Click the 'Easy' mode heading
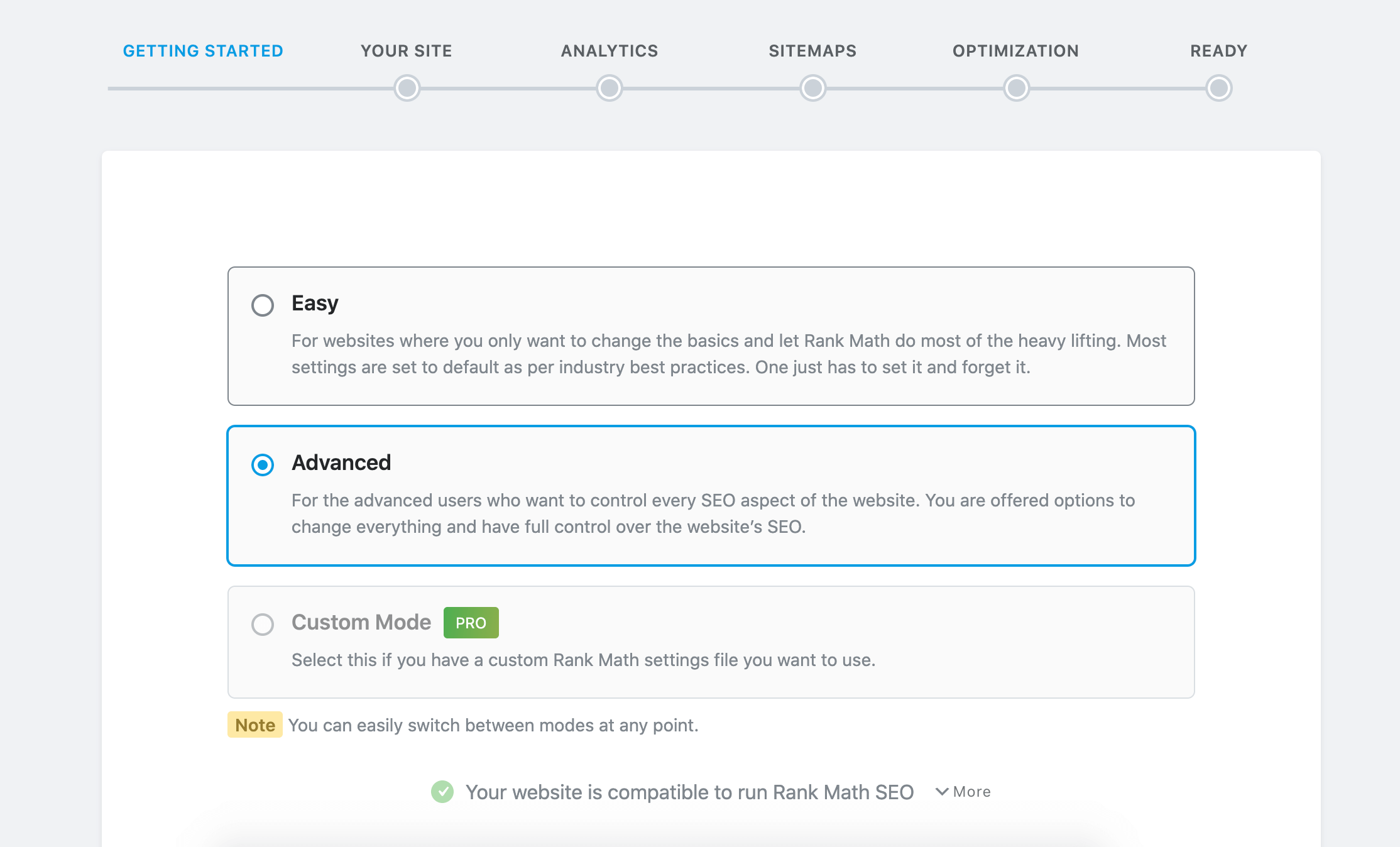Image resolution: width=1400 pixels, height=847 pixels. pos(315,303)
